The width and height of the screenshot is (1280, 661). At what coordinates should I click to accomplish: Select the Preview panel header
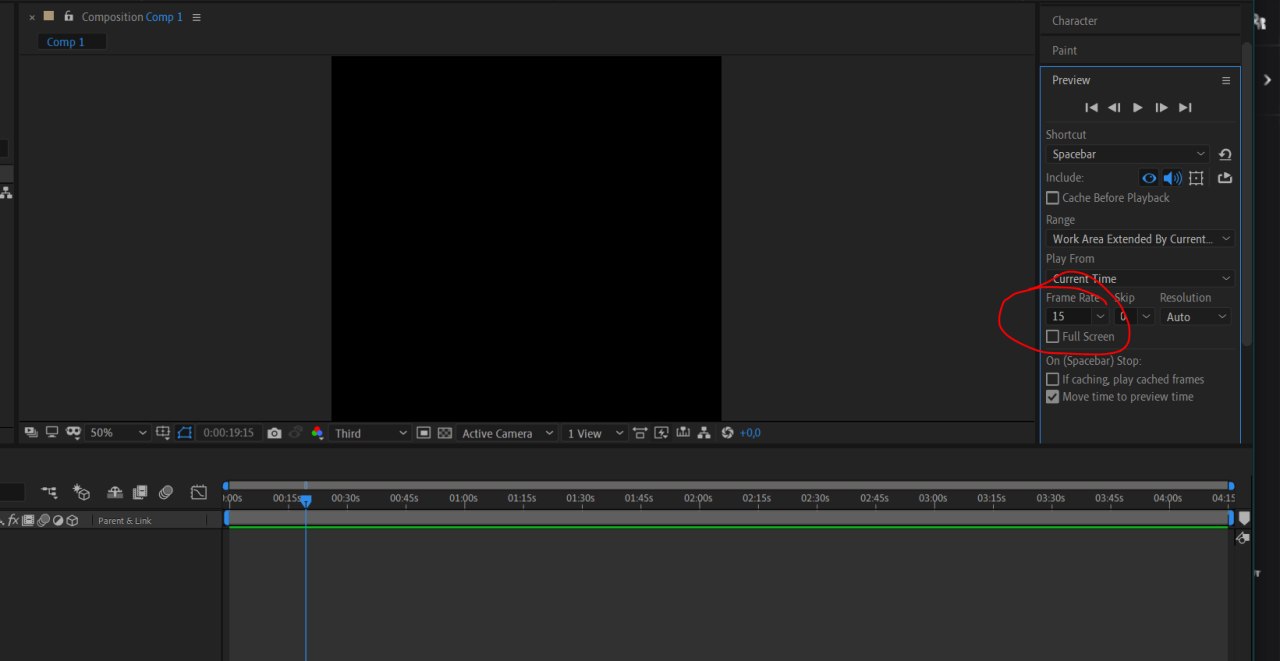pyautogui.click(x=1071, y=80)
